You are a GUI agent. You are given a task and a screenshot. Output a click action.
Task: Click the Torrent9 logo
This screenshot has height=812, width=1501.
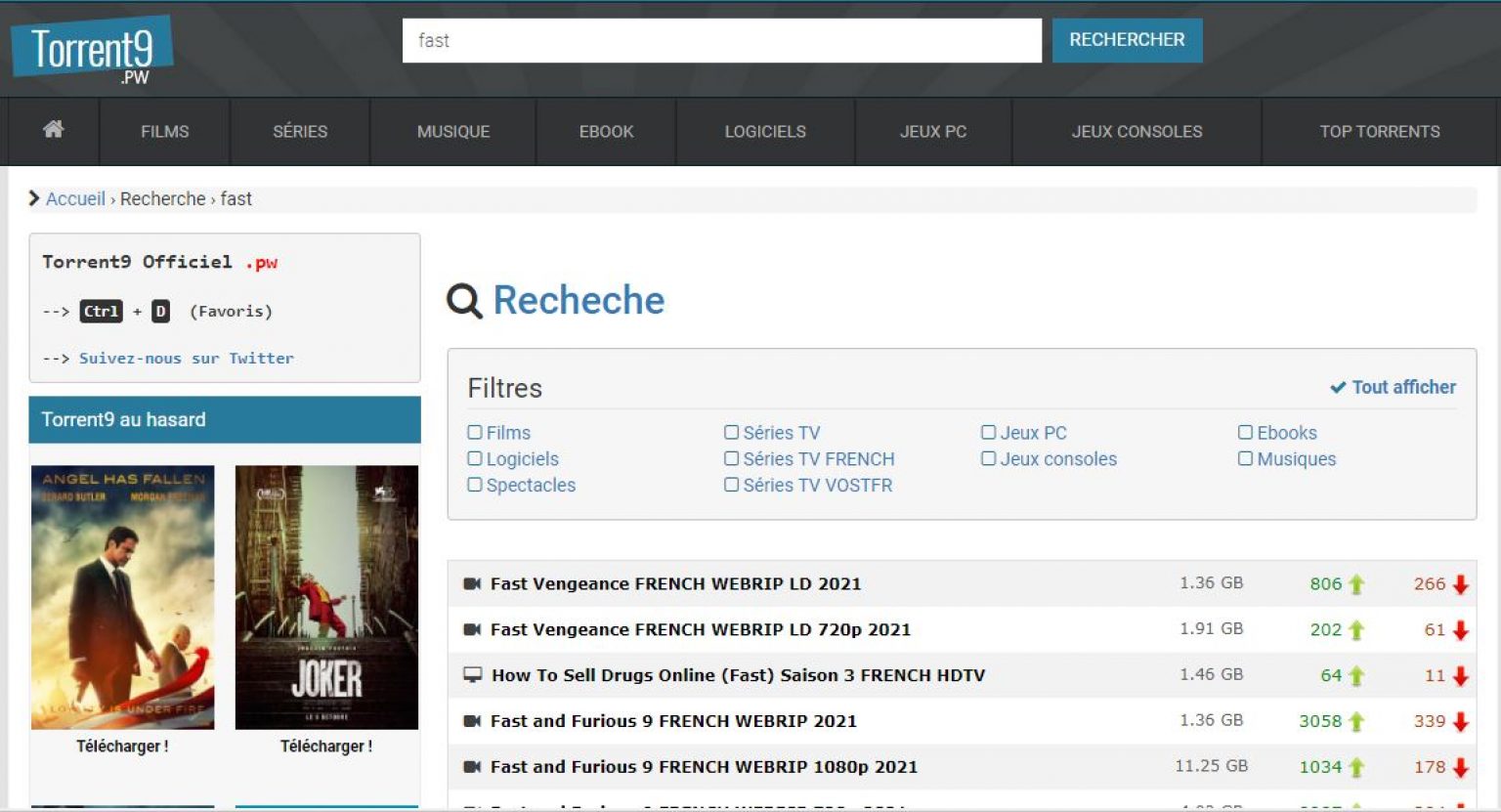[x=92, y=50]
